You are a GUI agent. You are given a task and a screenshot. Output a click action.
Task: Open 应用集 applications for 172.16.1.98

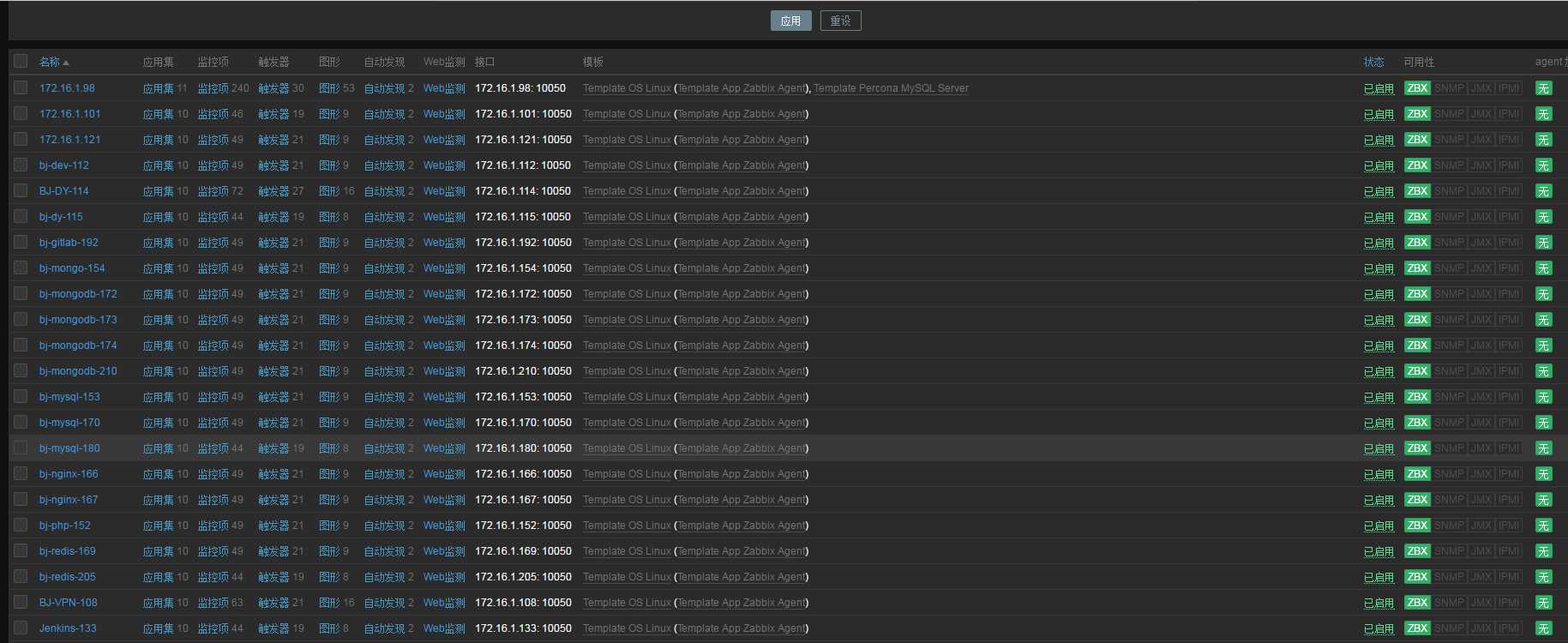159,88
